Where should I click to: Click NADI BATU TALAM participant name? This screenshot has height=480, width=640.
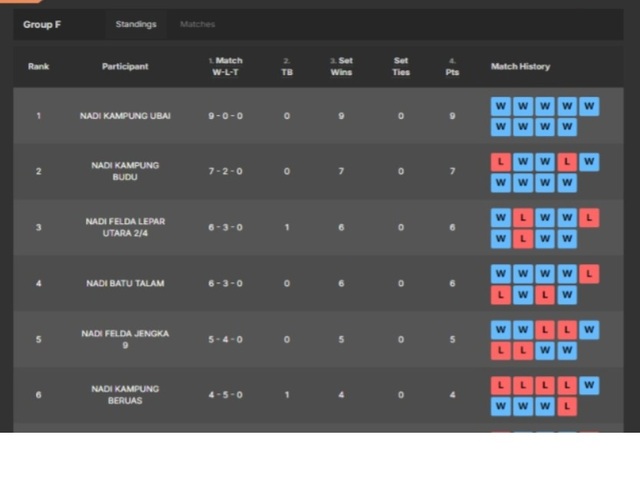[x=125, y=283]
